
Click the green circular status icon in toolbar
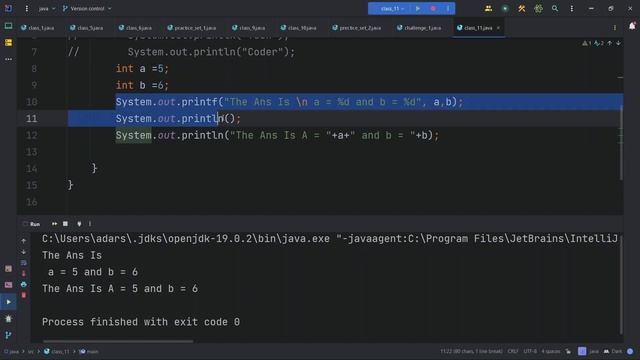point(505,9)
